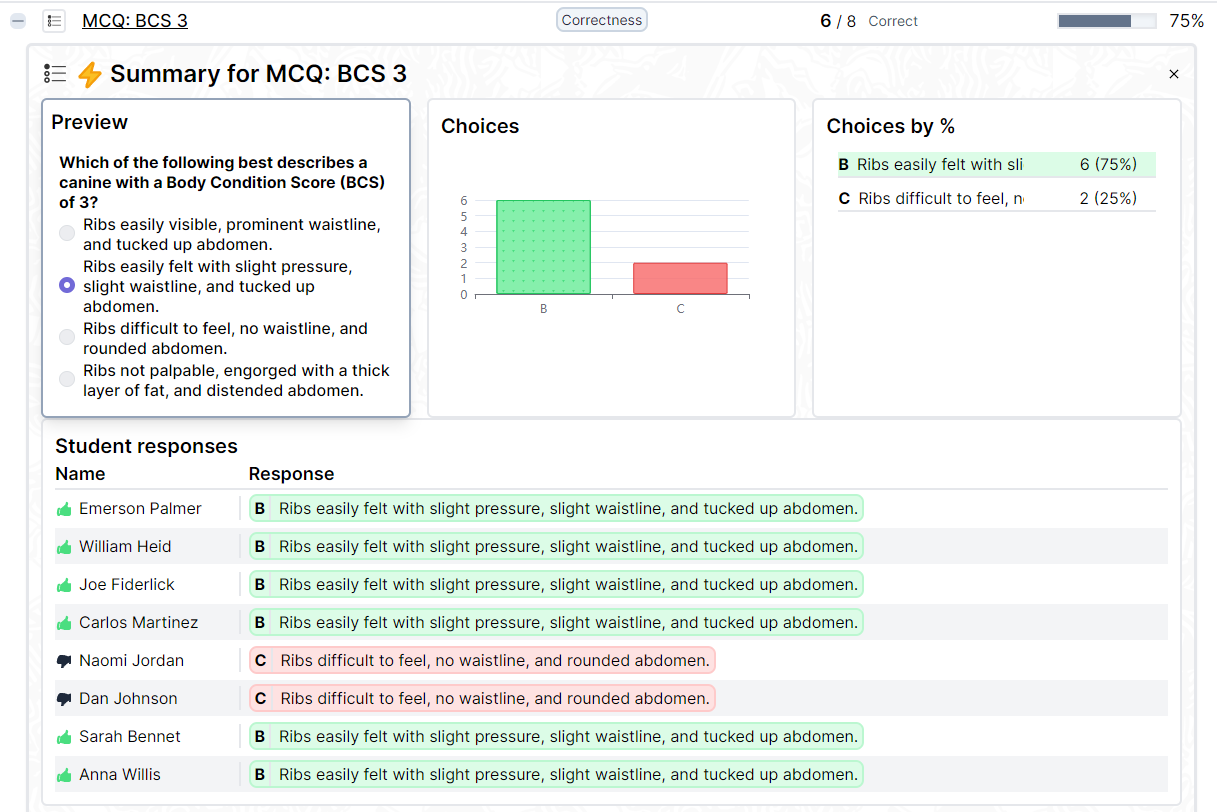Select the B row in Choices by %
The image size is (1217, 812).
pos(995,165)
